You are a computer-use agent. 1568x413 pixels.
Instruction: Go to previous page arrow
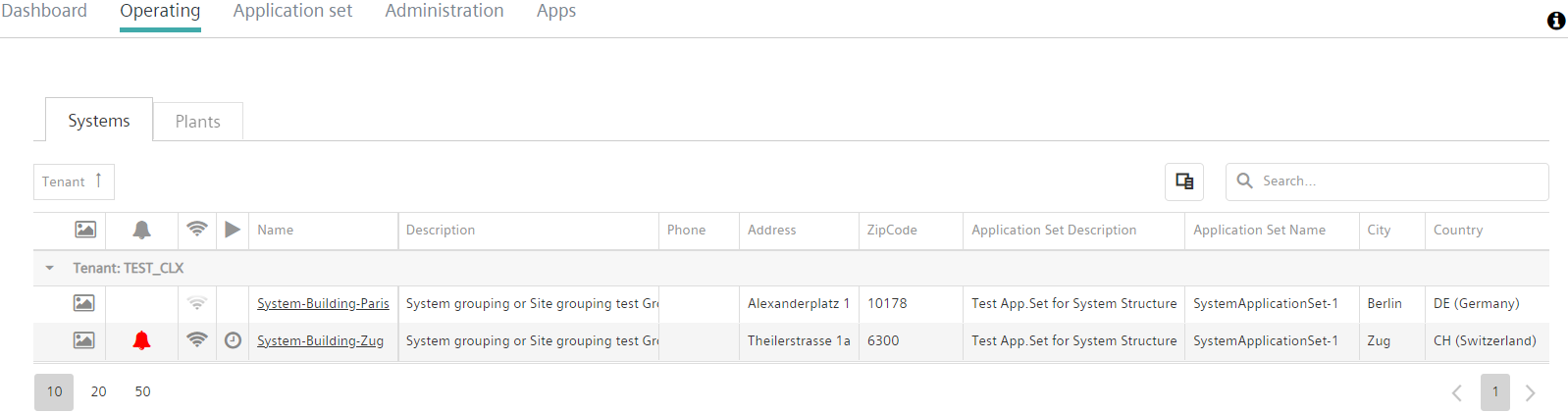click(x=1457, y=392)
